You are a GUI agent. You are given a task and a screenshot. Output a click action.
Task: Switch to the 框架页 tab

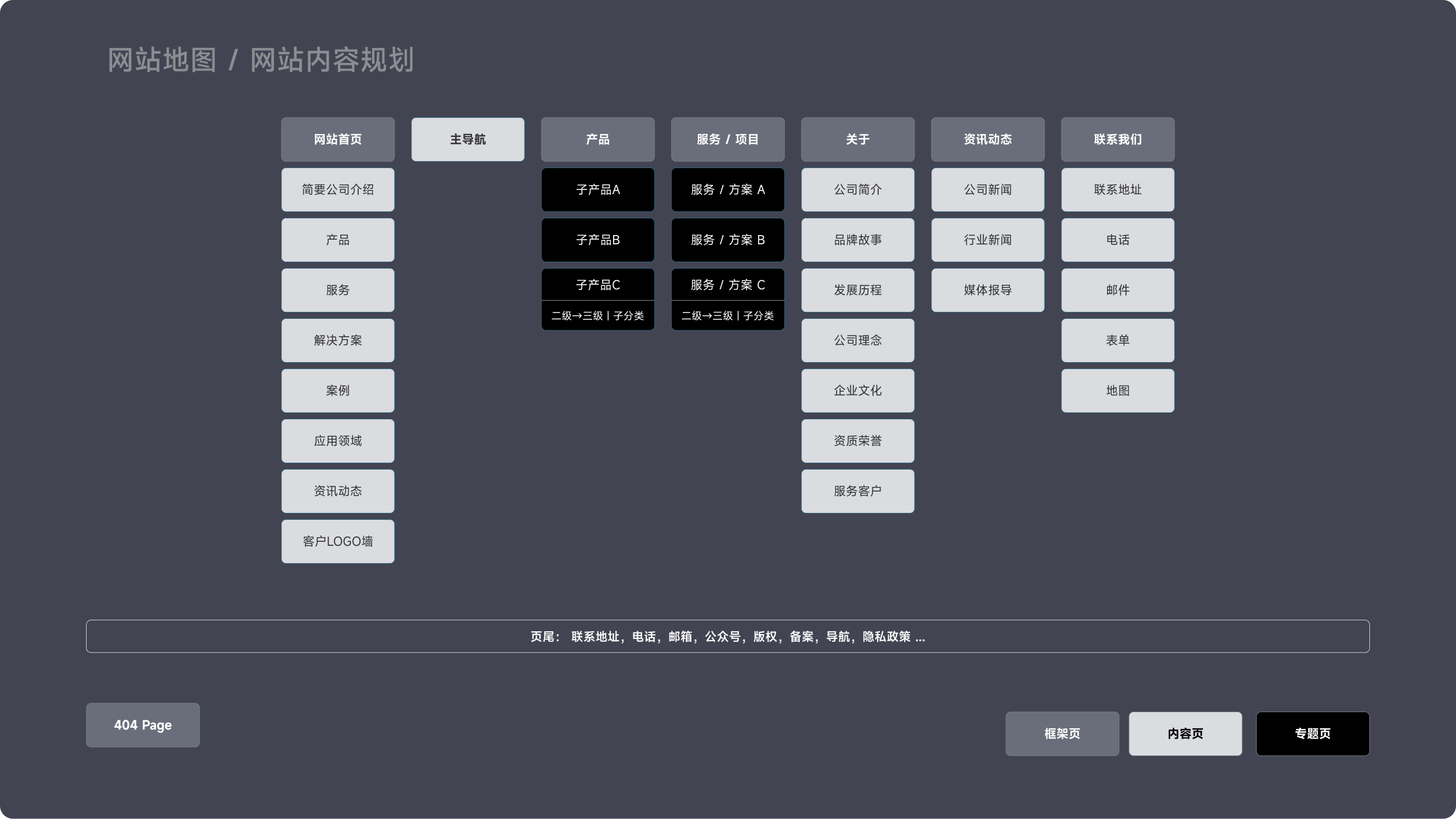(1062, 734)
